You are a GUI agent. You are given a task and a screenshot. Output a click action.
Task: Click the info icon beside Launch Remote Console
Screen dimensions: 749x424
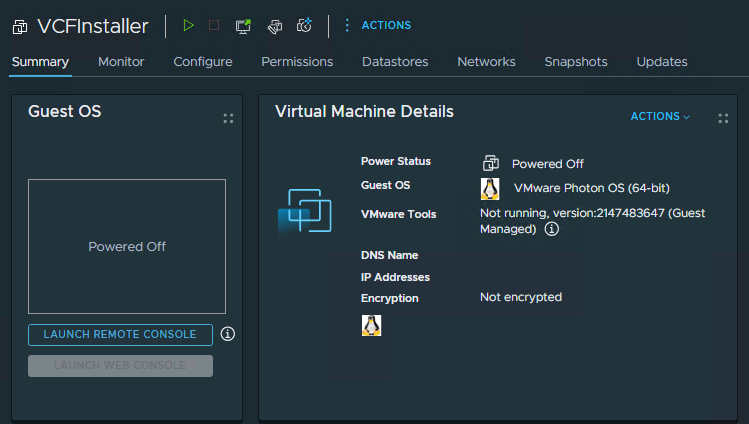[228, 334]
